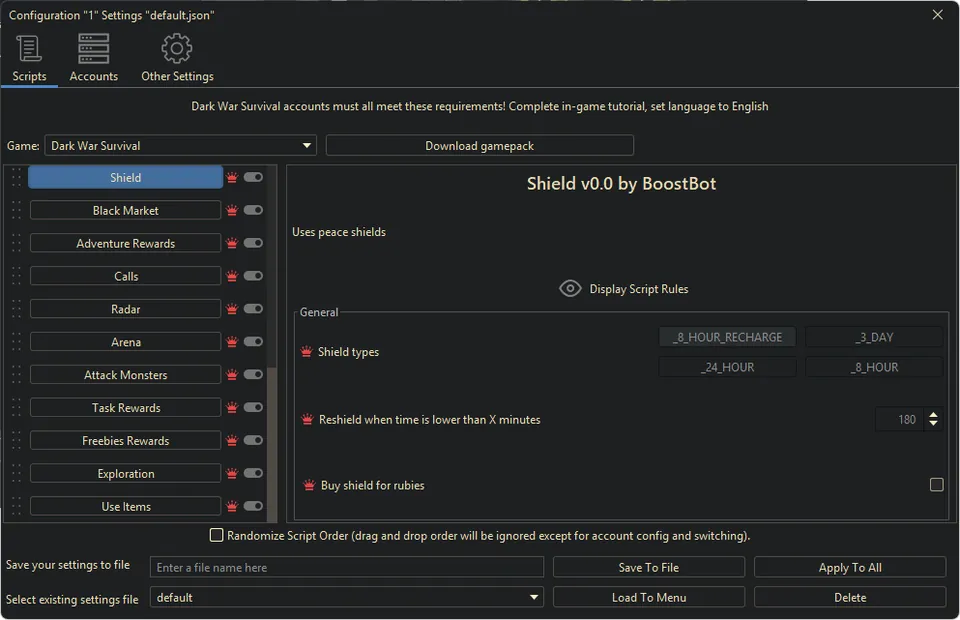The width and height of the screenshot is (960, 620).
Task: Click the Download gamepack button
Action: 479,146
